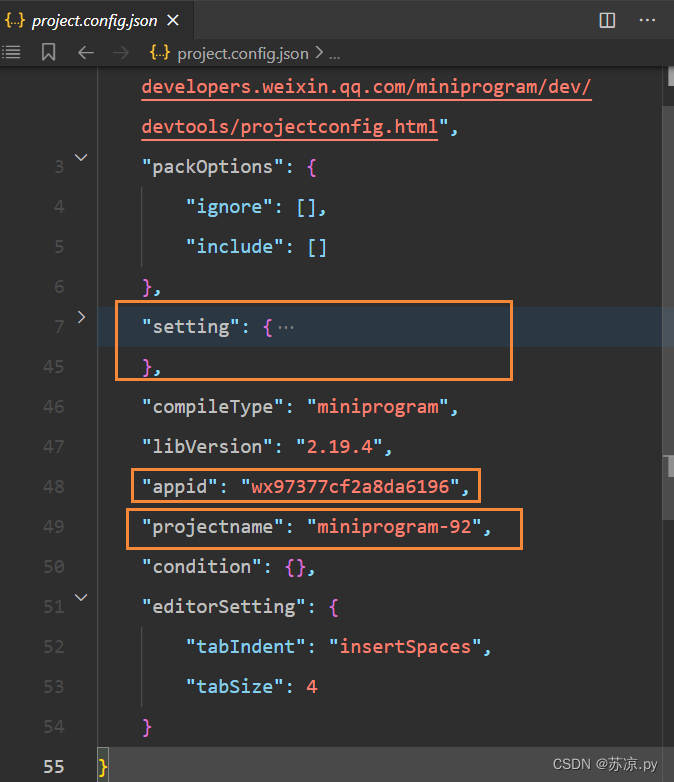Click line number 48 in the gutter
Viewport: 674px width, 782px height.
click(x=54, y=487)
